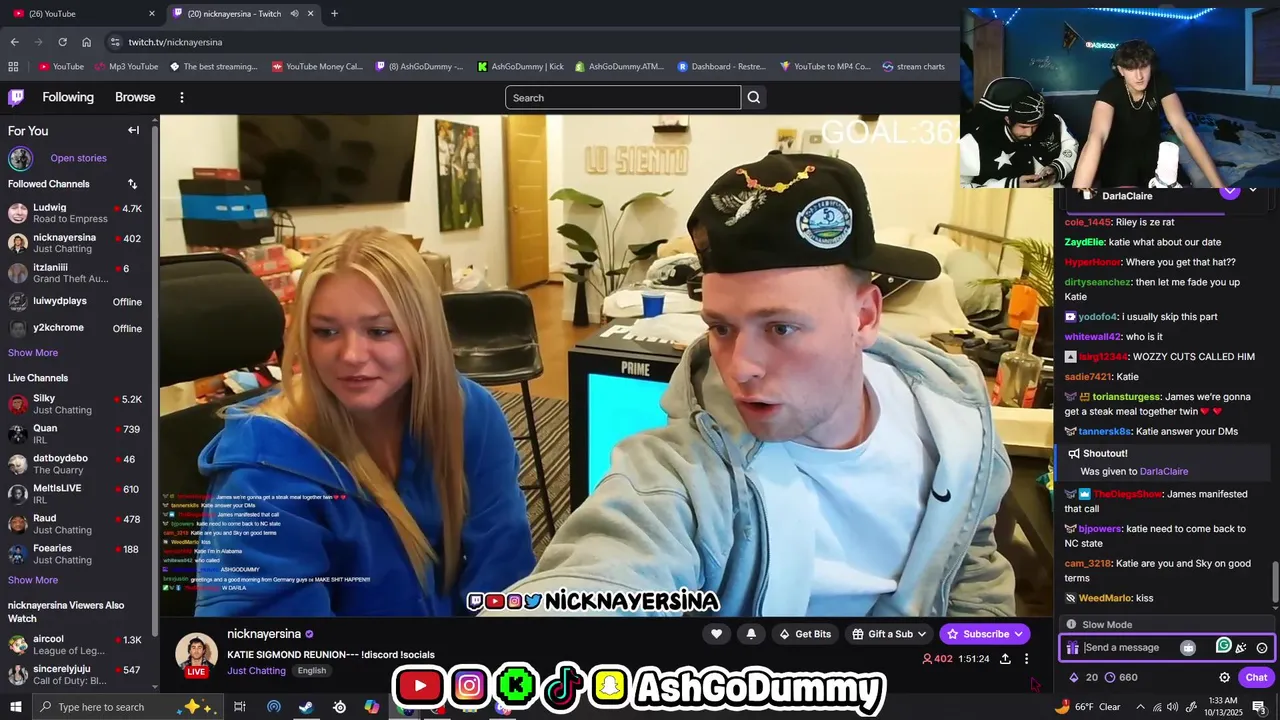Click the taskbar weather widget 66°F
Viewport: 1280px width, 720px height.
[x=1087, y=707]
